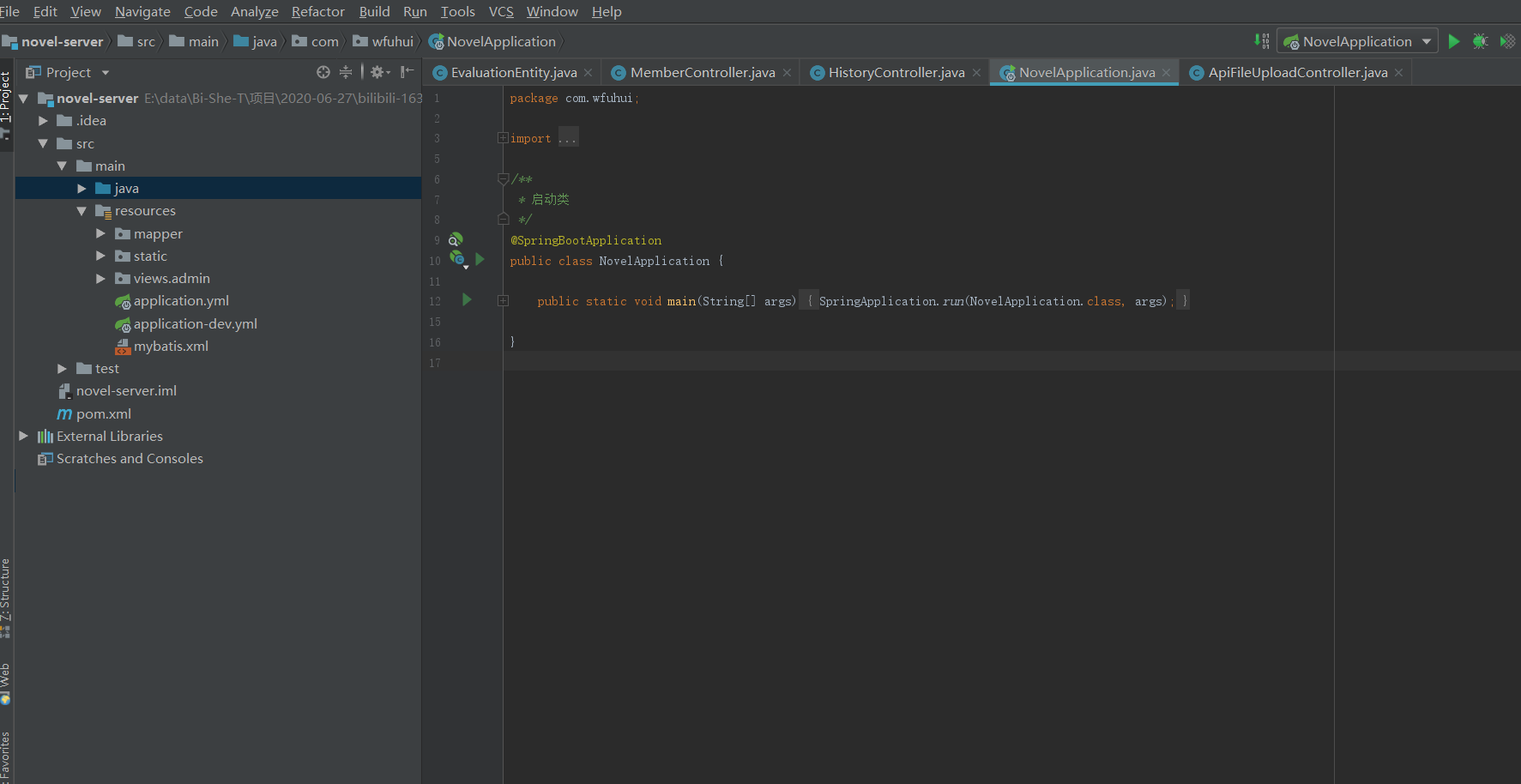1521x784 pixels.
Task: Toggle the Favorites tool window
Action: click(6, 755)
